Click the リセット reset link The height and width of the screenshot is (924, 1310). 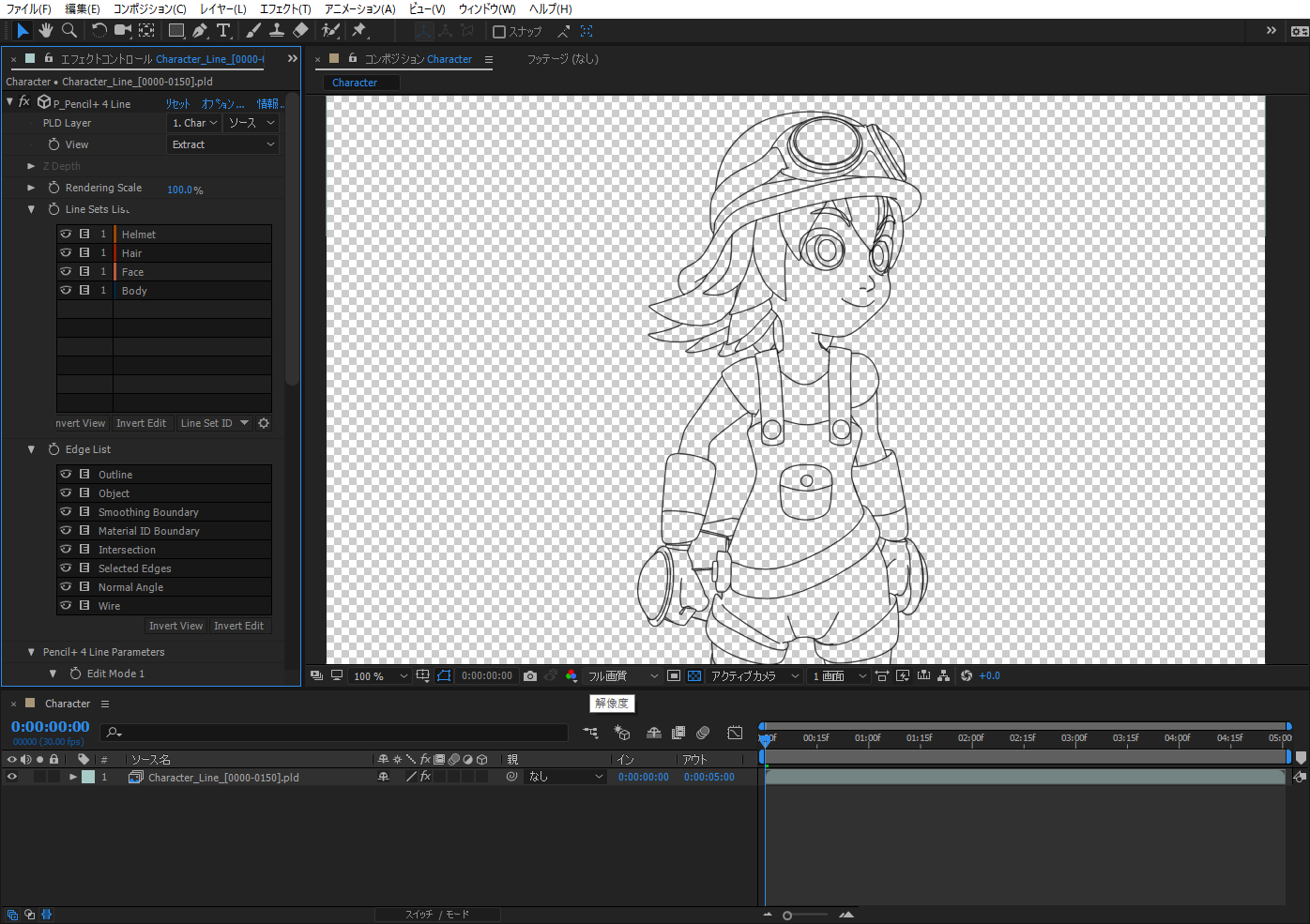click(x=177, y=103)
